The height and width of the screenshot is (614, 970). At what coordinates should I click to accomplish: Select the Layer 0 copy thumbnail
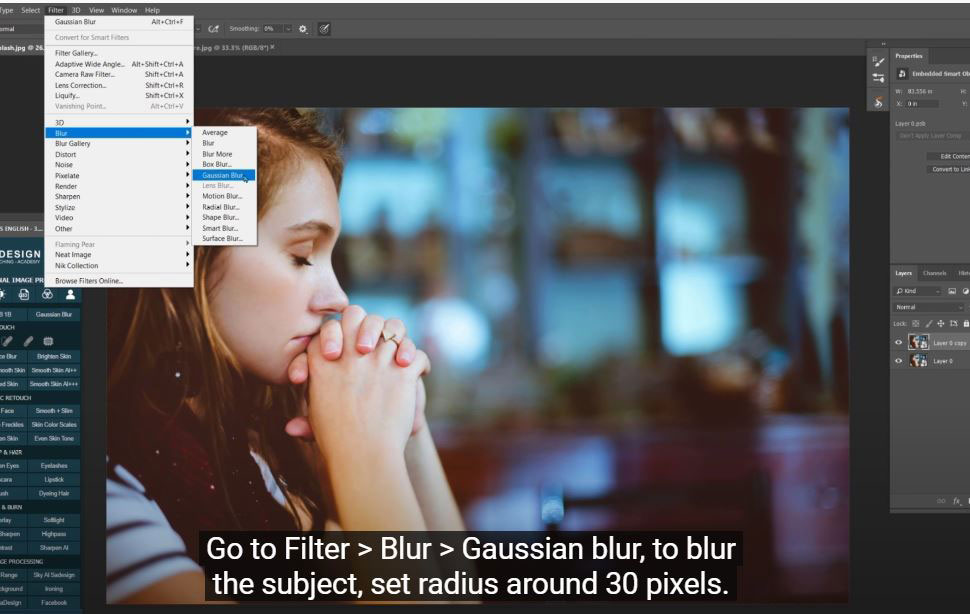918,342
